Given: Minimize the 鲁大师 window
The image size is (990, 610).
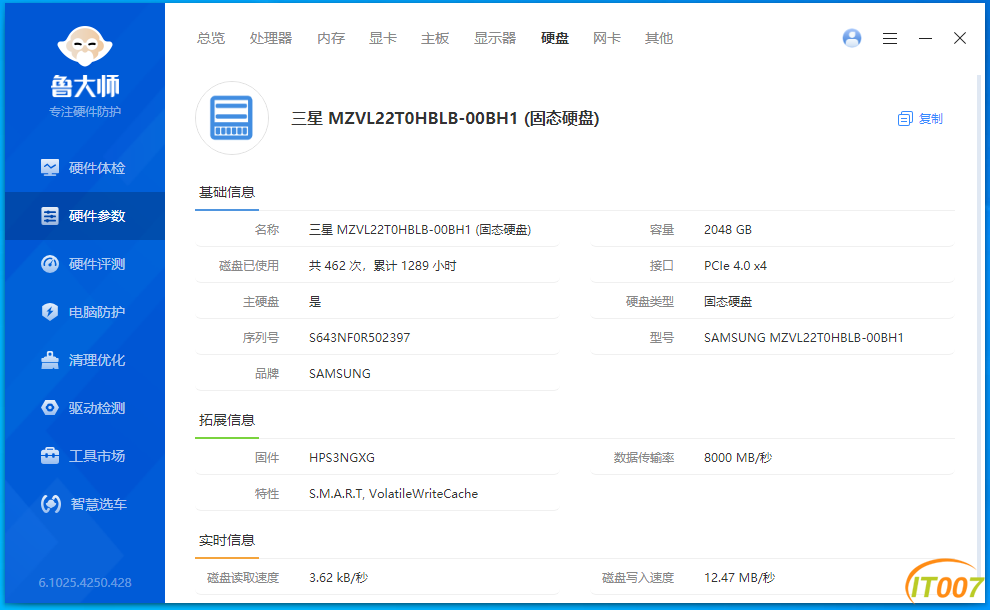Looking at the screenshot, I should 925,39.
